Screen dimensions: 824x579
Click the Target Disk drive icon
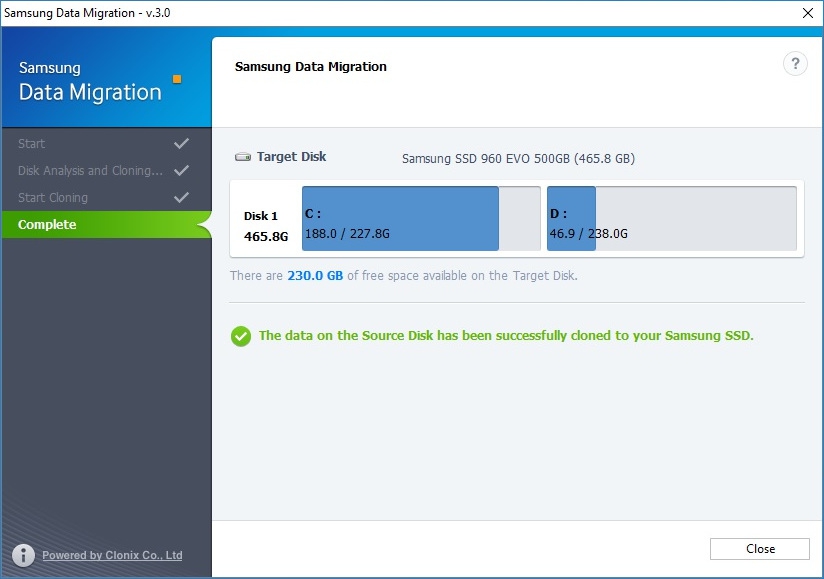(x=243, y=157)
